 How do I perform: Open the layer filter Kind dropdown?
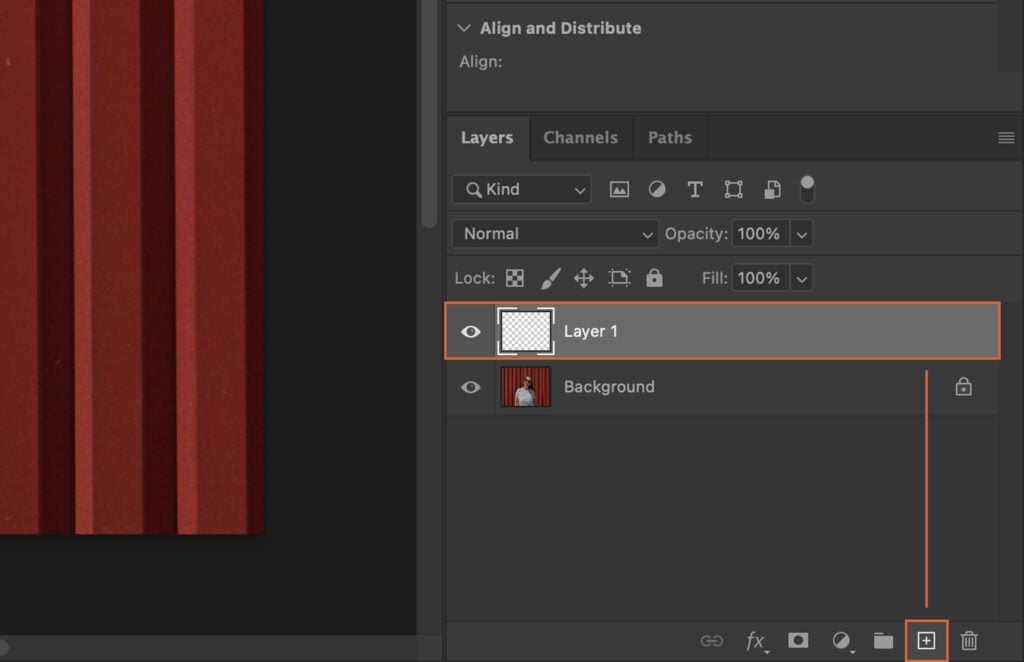pos(521,189)
